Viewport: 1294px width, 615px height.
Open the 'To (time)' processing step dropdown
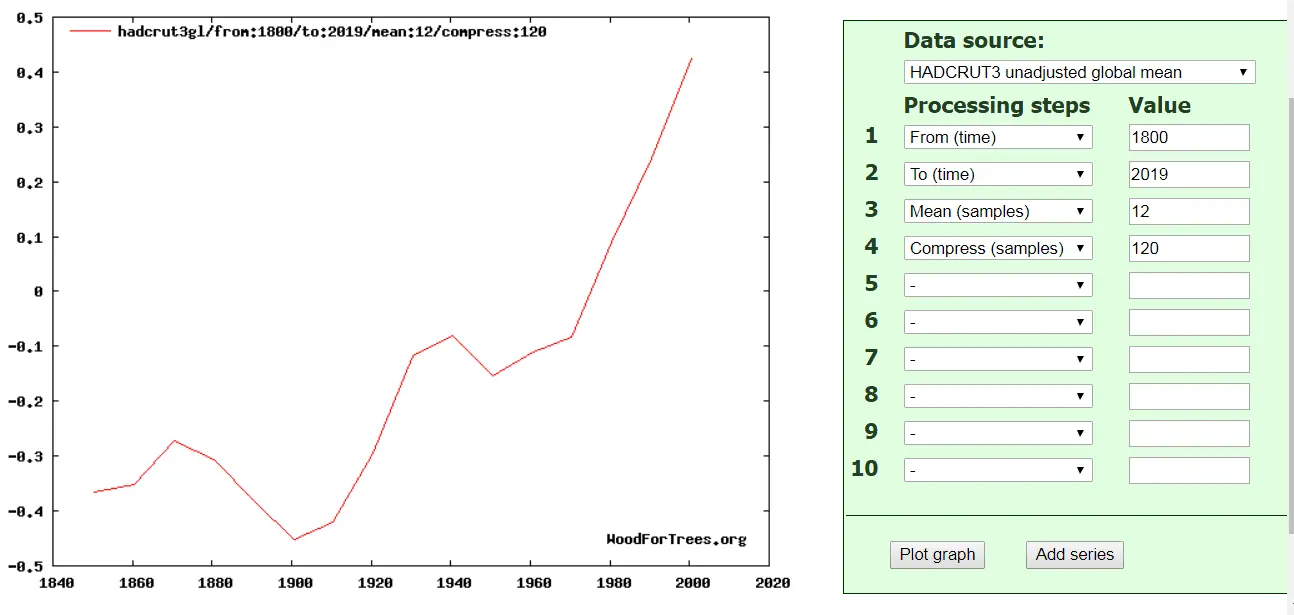point(997,174)
